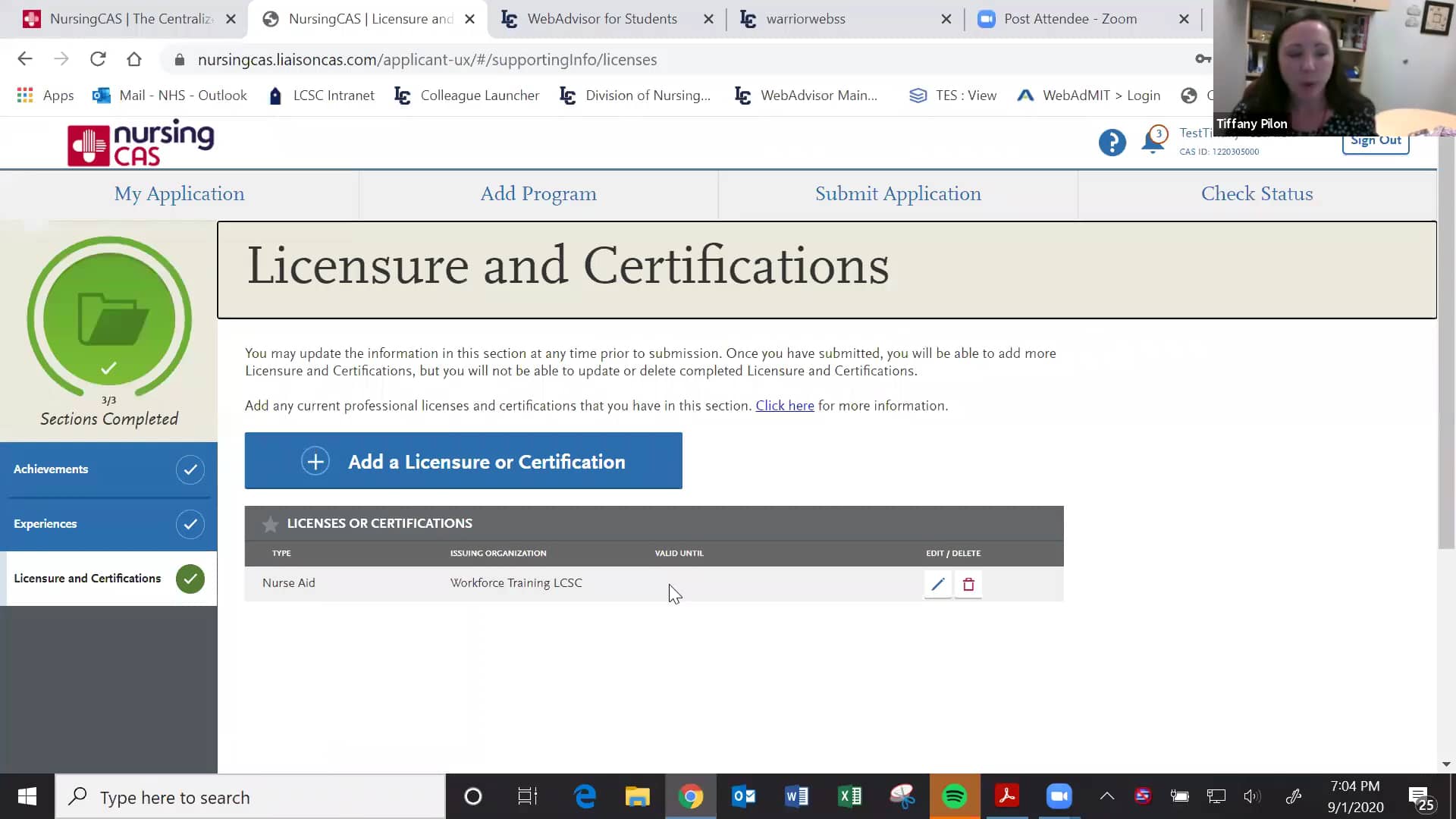Delete the Nurse Aid certification via trash icon
Viewport: 1456px width, 819px height.
click(x=968, y=584)
